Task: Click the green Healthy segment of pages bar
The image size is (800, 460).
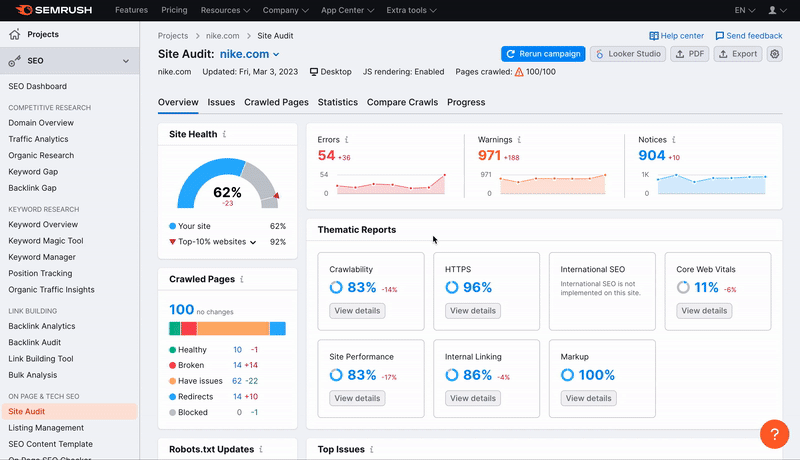Action: [x=174, y=328]
